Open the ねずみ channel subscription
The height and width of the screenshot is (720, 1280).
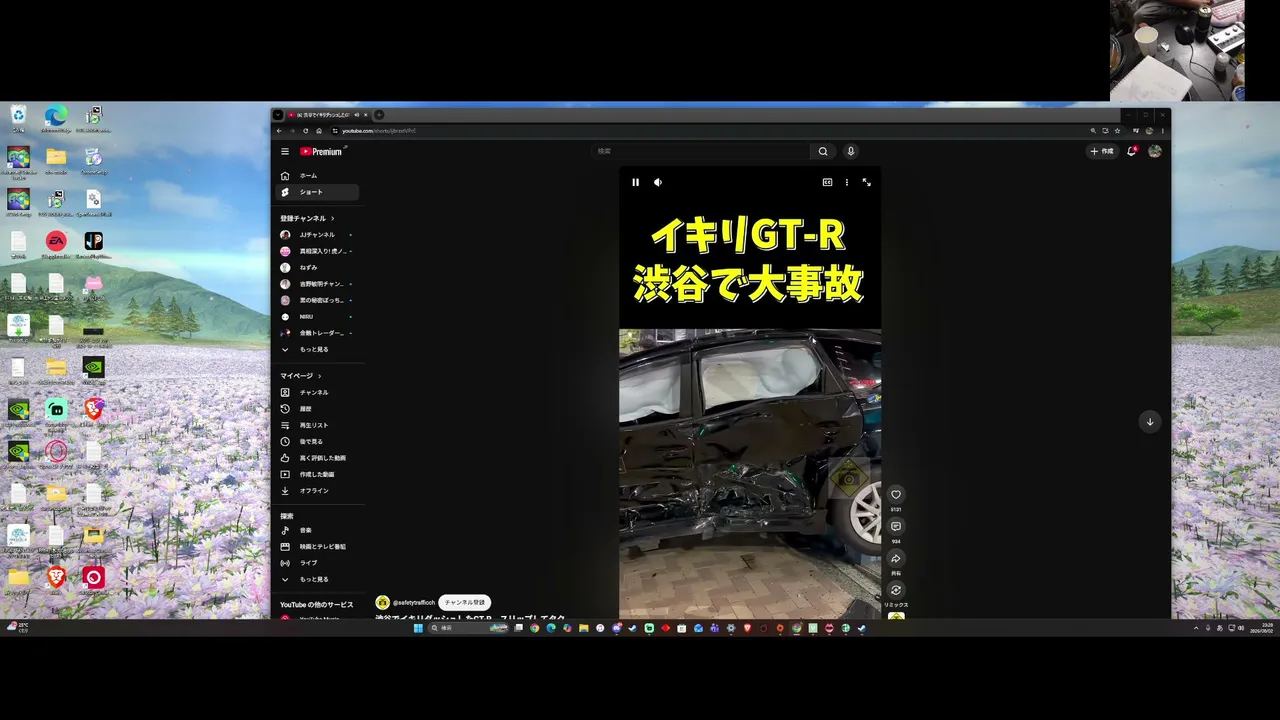pos(316,268)
